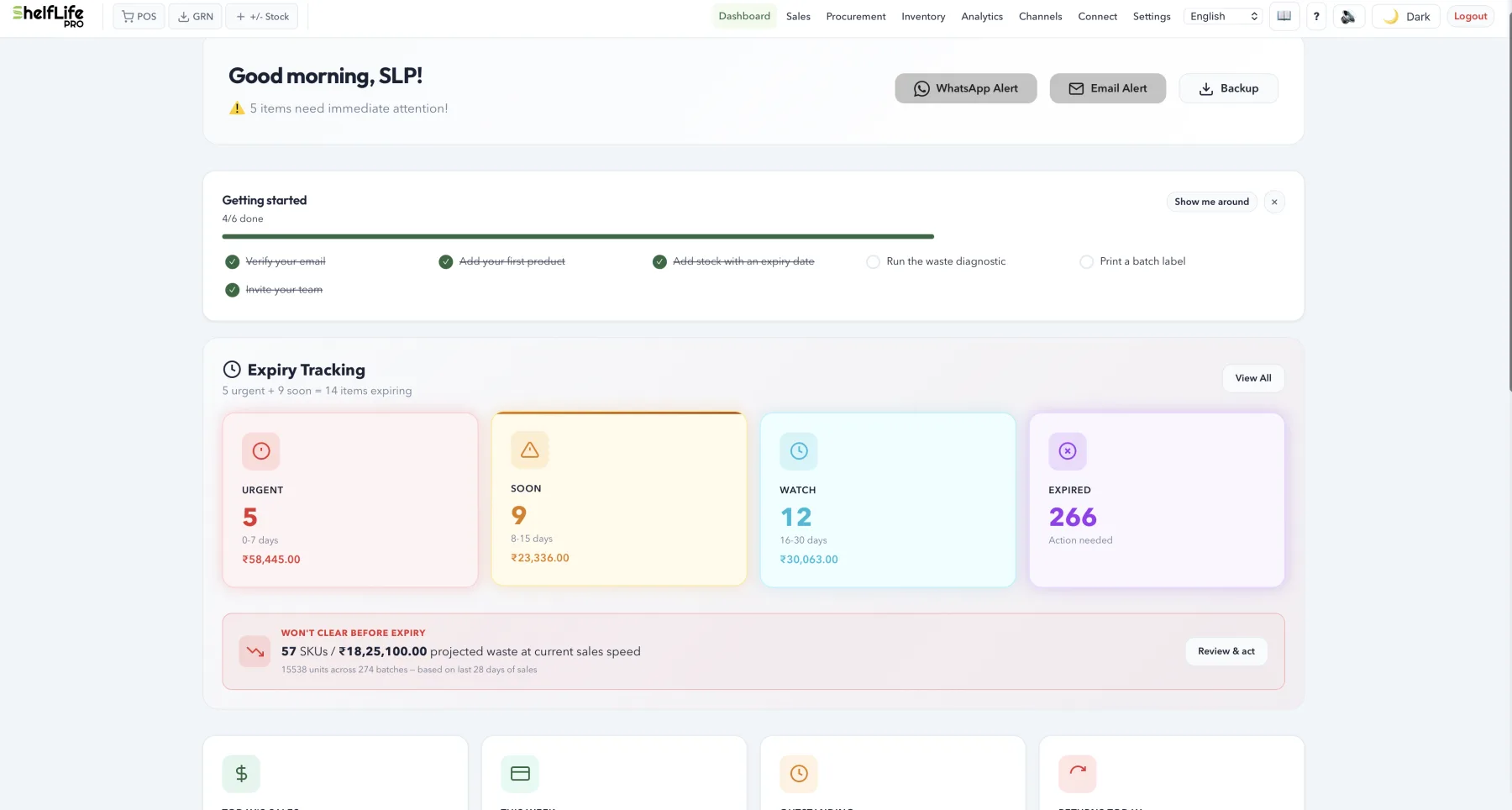Click the ₹30,063.00 watch value
This screenshot has width=1512, height=810.
[809, 560]
